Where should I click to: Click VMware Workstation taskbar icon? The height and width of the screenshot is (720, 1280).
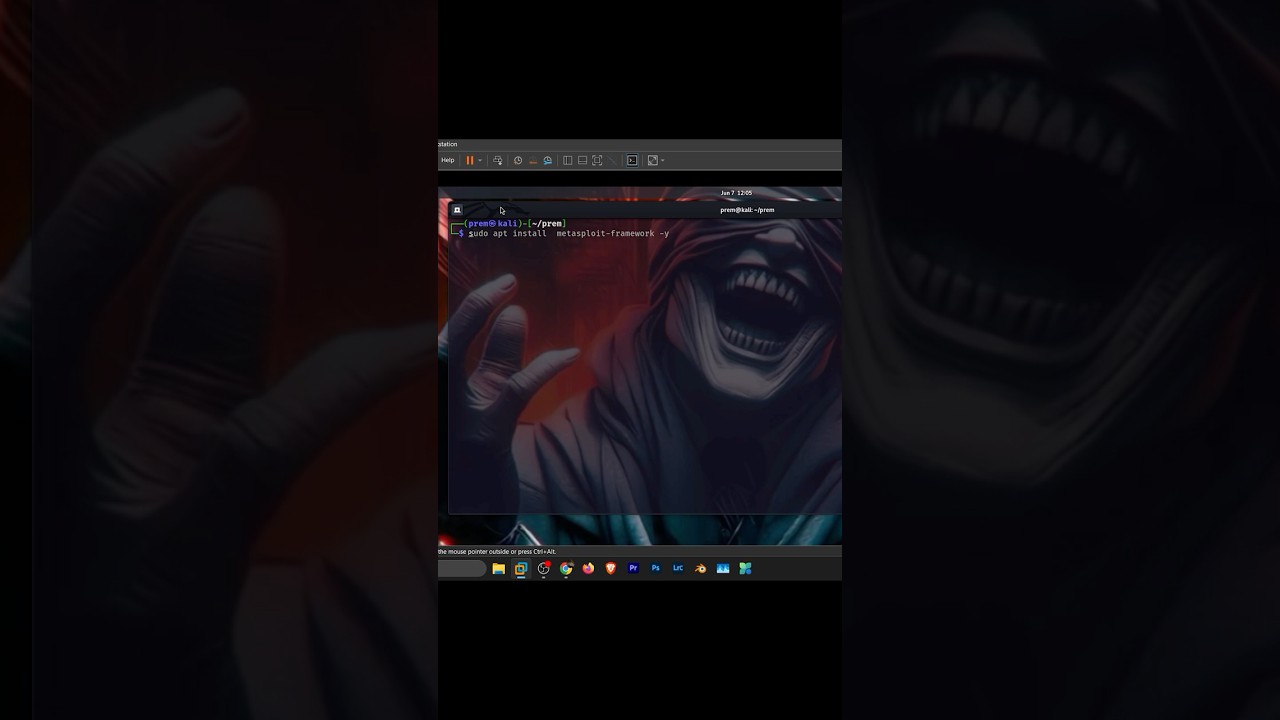click(x=521, y=568)
